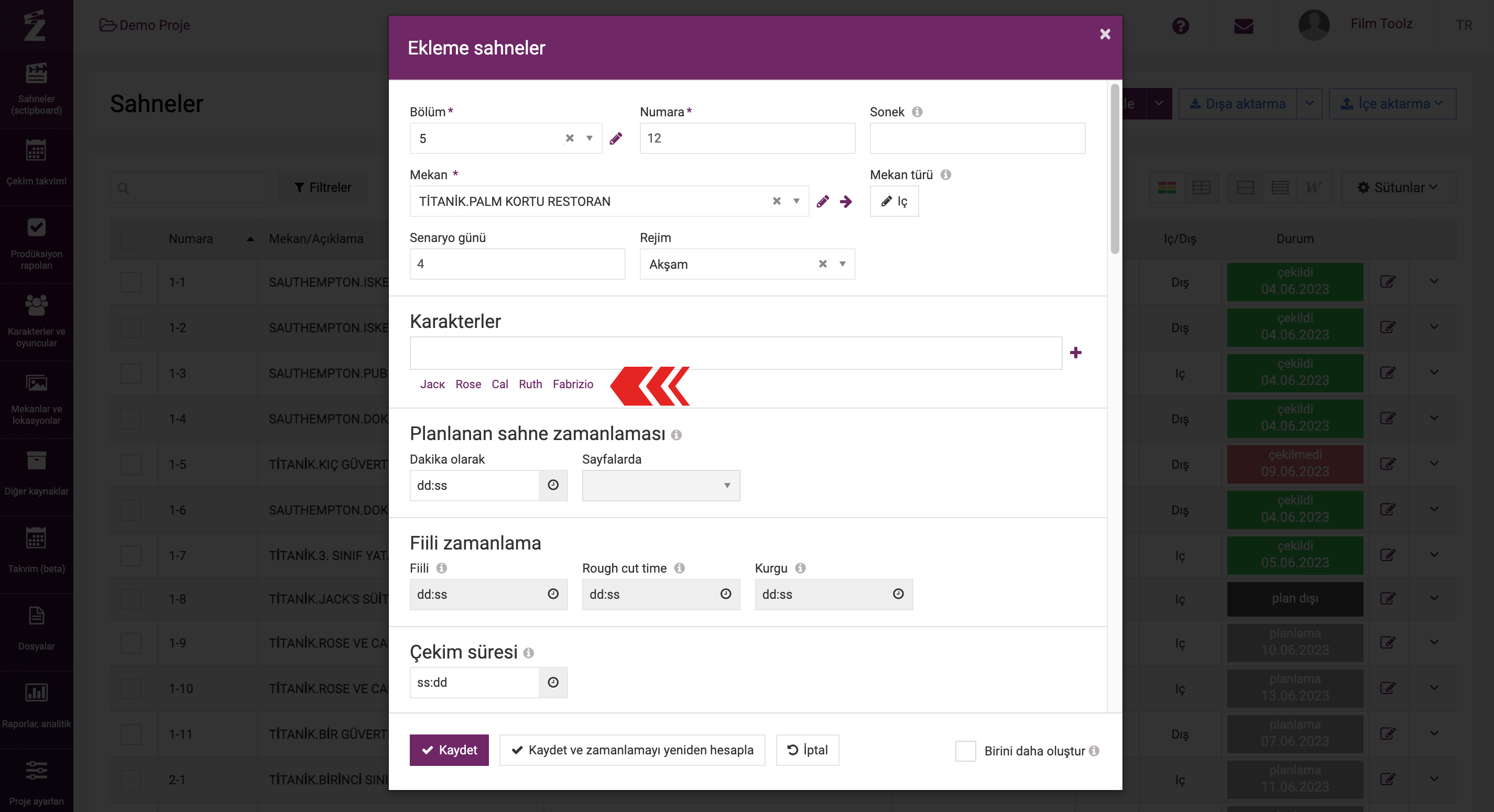The width and height of the screenshot is (1494, 812).
Task: Open Sonek info tooltip
Action: (917, 112)
